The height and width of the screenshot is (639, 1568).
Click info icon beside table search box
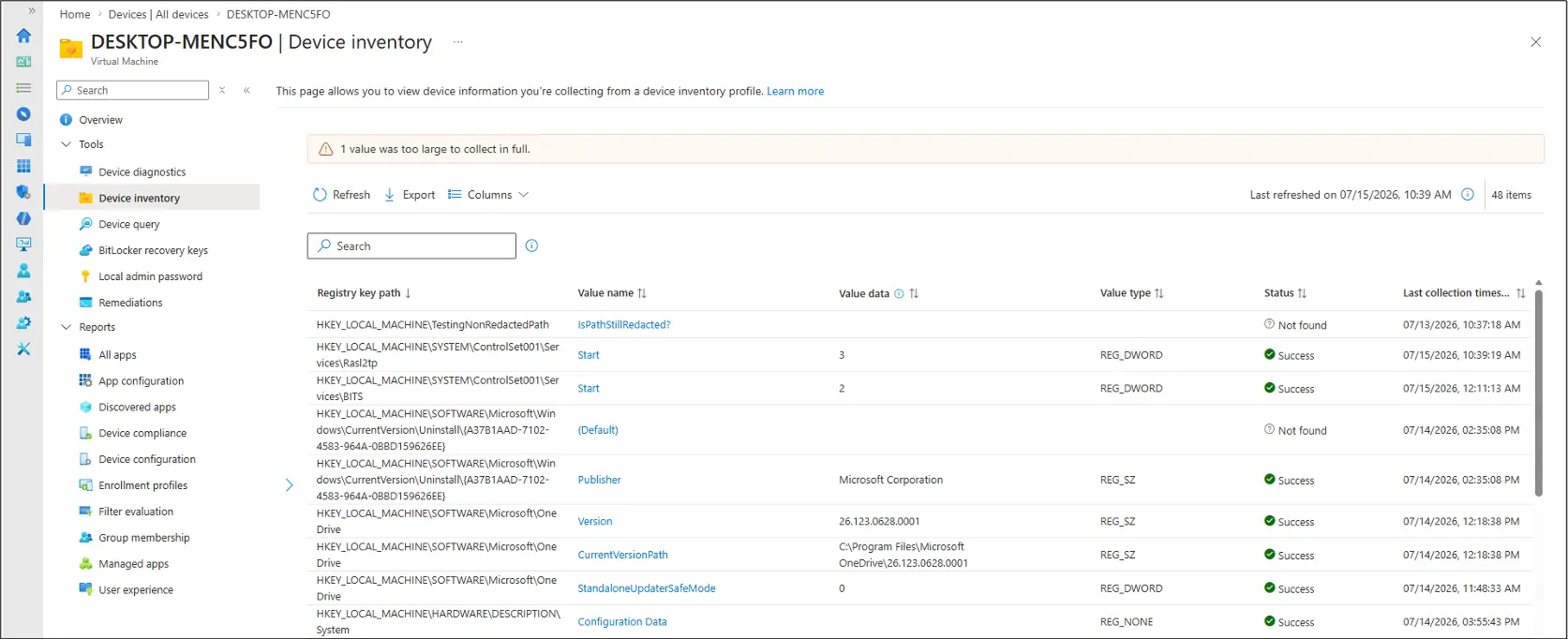coord(531,245)
